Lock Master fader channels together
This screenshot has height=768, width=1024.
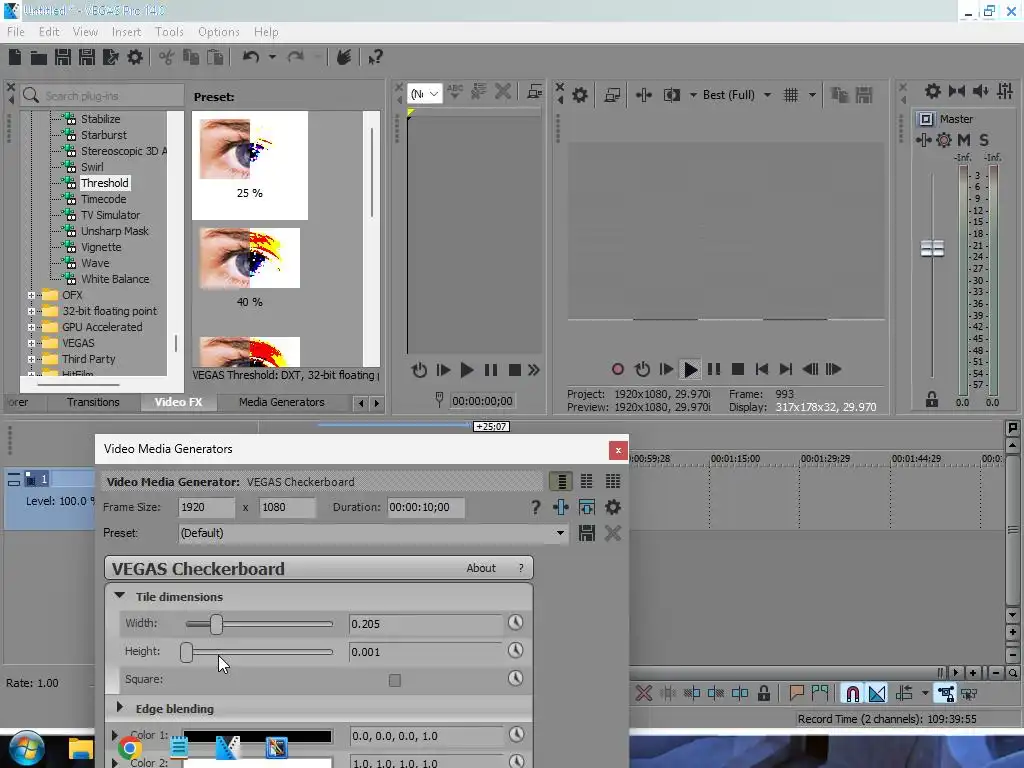932,400
